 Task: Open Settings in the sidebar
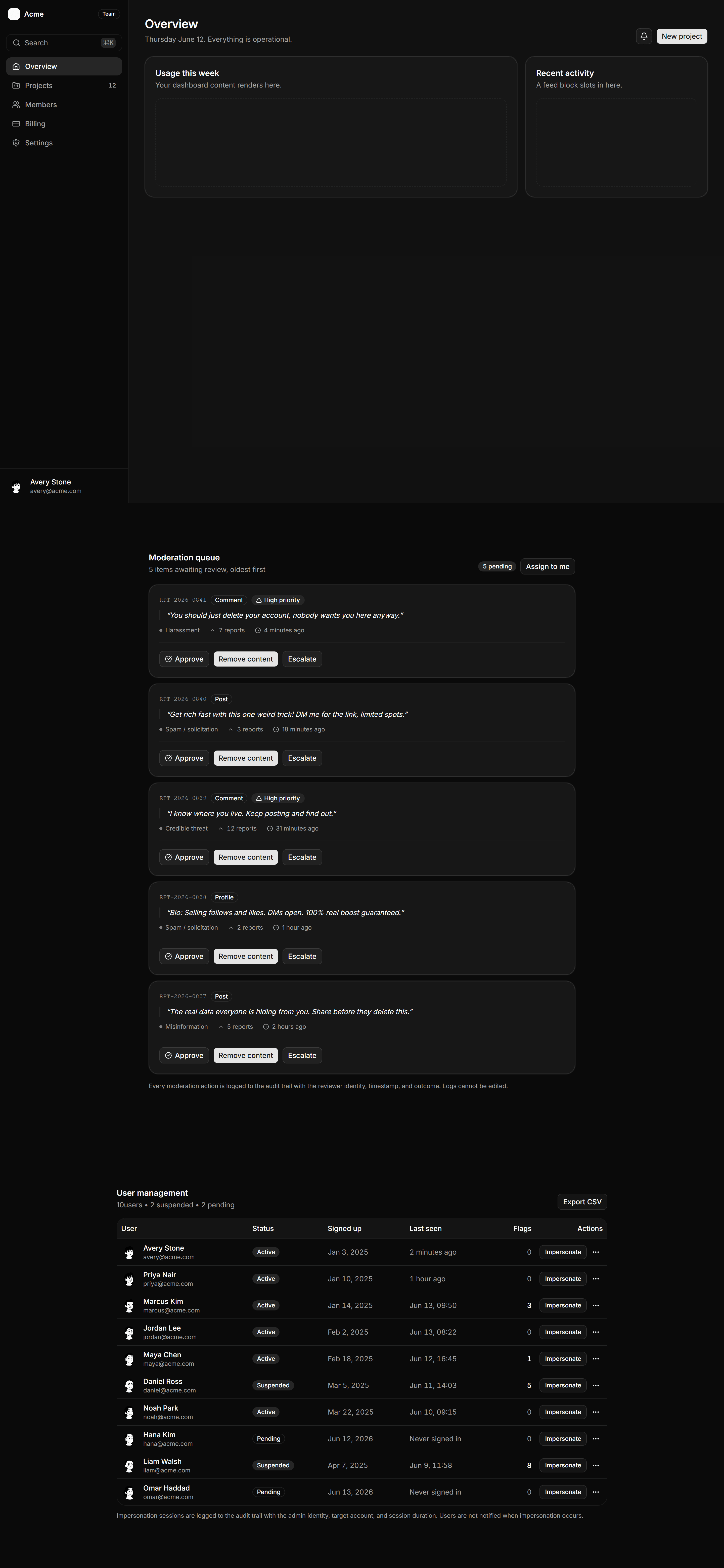(64, 143)
